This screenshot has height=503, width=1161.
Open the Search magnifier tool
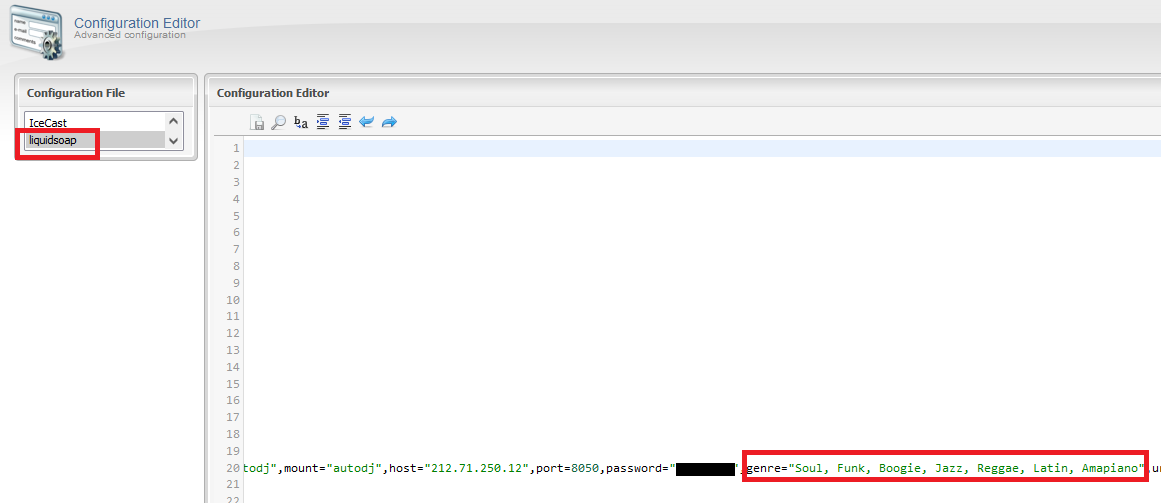point(278,122)
